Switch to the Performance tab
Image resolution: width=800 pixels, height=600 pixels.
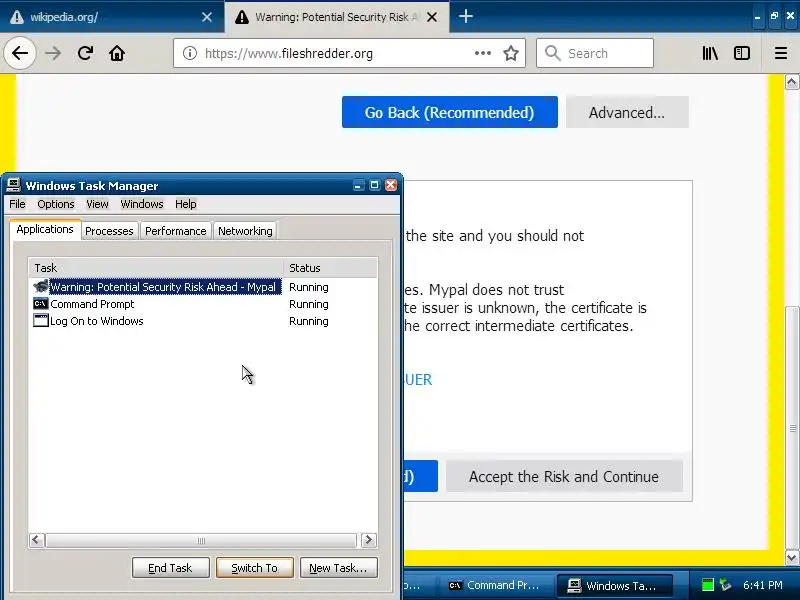point(176,231)
